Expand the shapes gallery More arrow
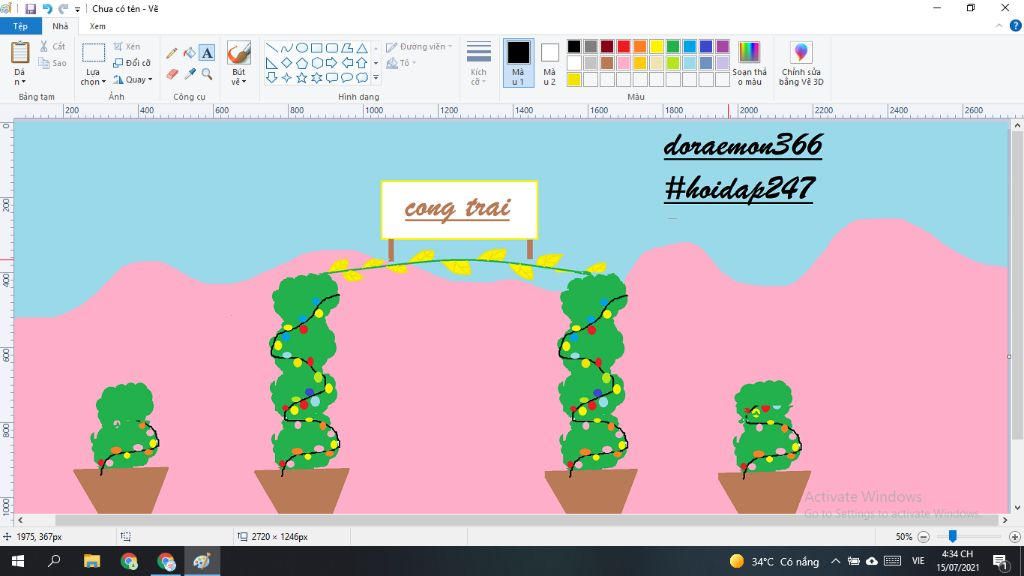This screenshot has width=1024, height=576. (376, 78)
